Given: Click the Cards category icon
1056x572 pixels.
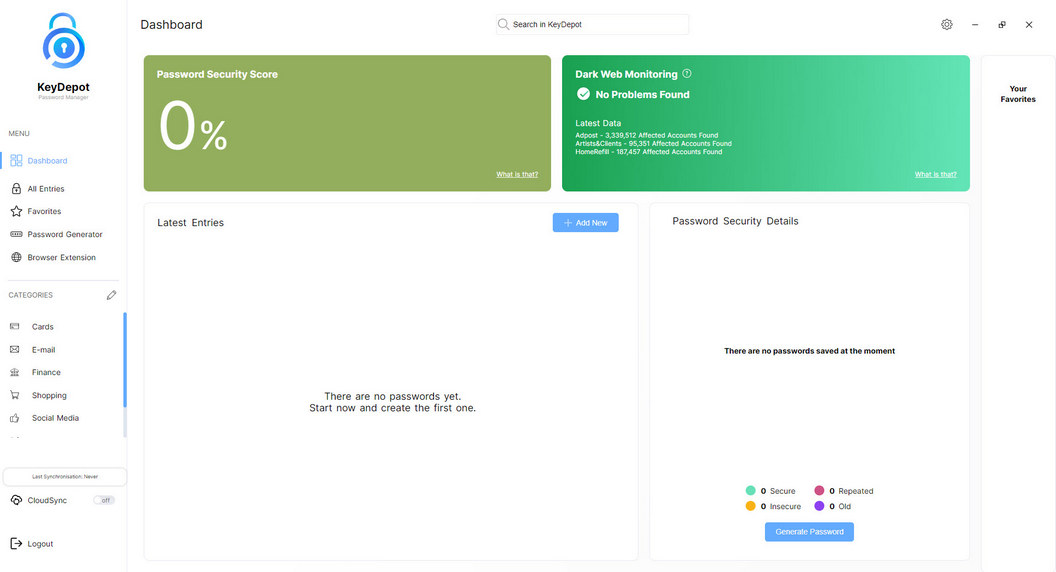Looking at the screenshot, I should 15,327.
